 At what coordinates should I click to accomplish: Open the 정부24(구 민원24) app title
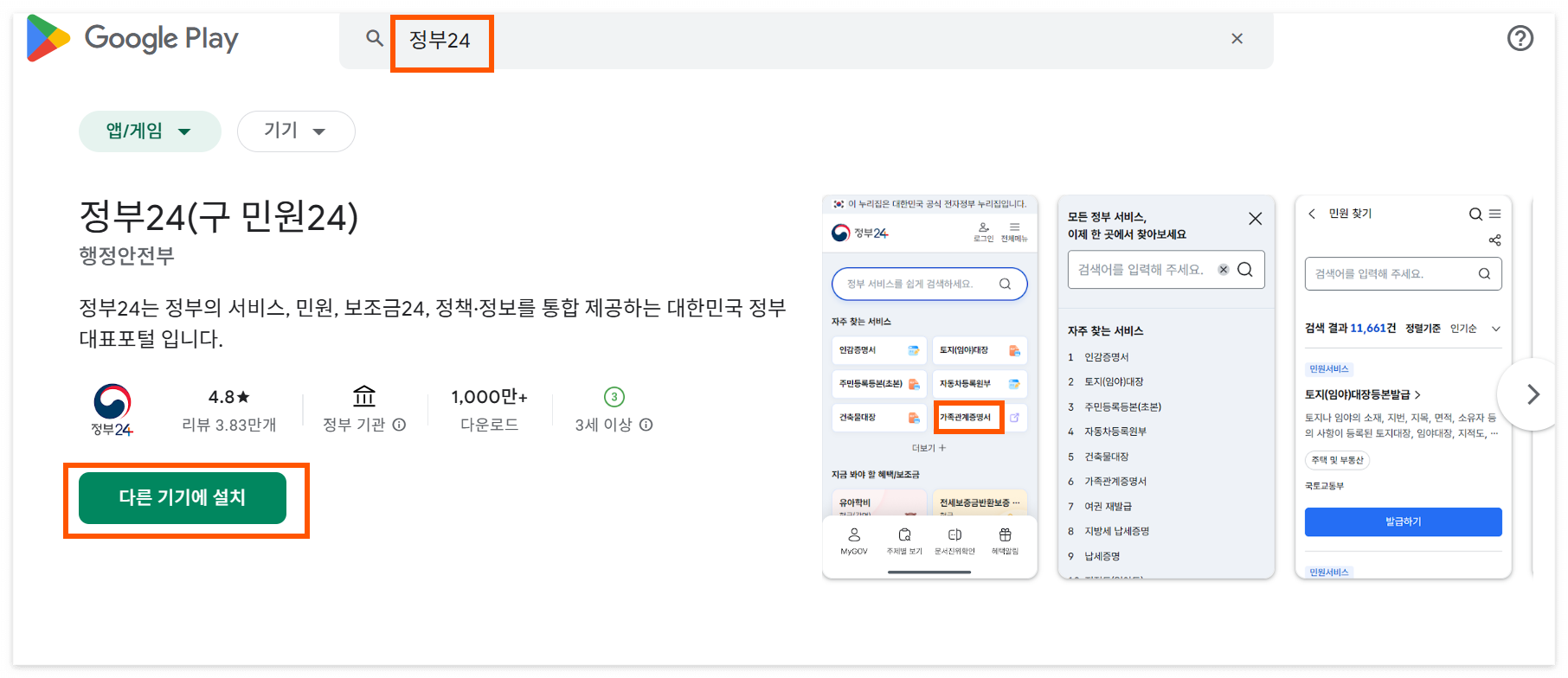coord(219,216)
